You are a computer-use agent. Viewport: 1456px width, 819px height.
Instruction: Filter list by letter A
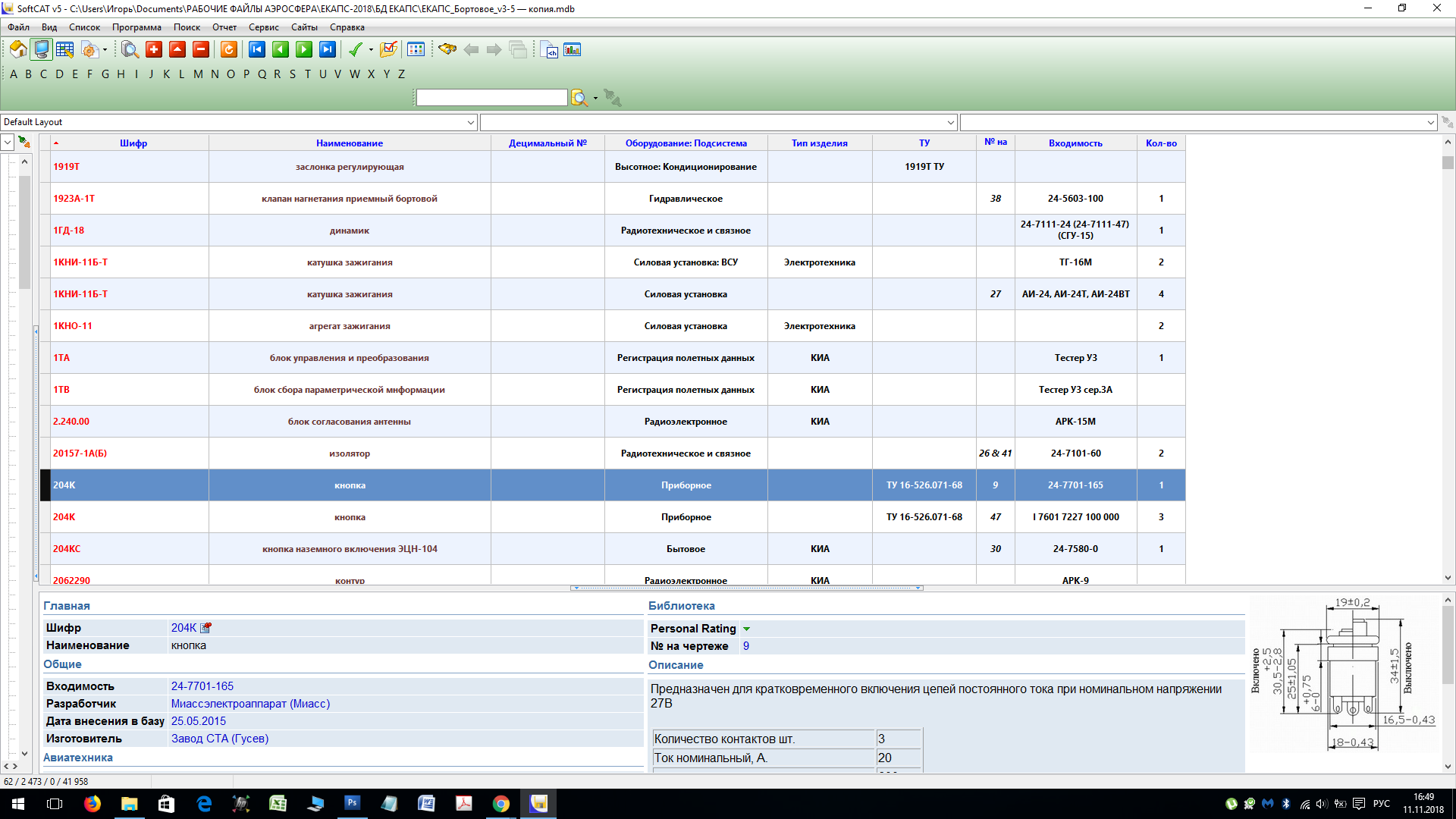point(14,74)
